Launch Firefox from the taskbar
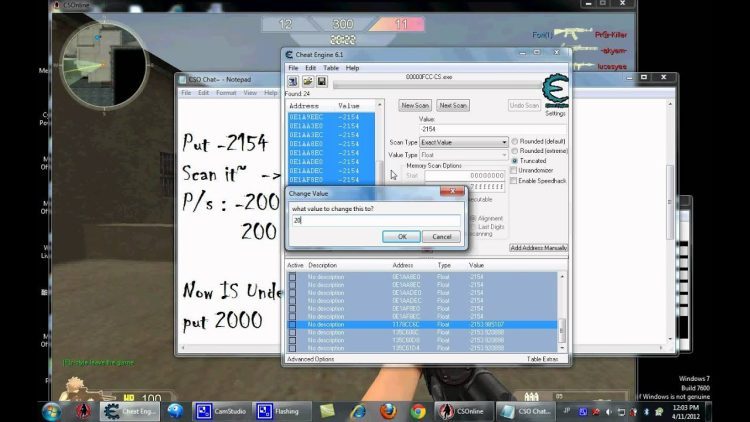Image resolution: width=750 pixels, height=422 pixels. pos(388,411)
